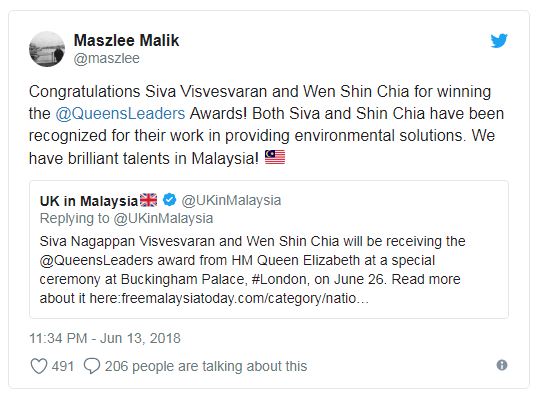
Task: Open the Maszlee Malik display name
Action: 126,40
